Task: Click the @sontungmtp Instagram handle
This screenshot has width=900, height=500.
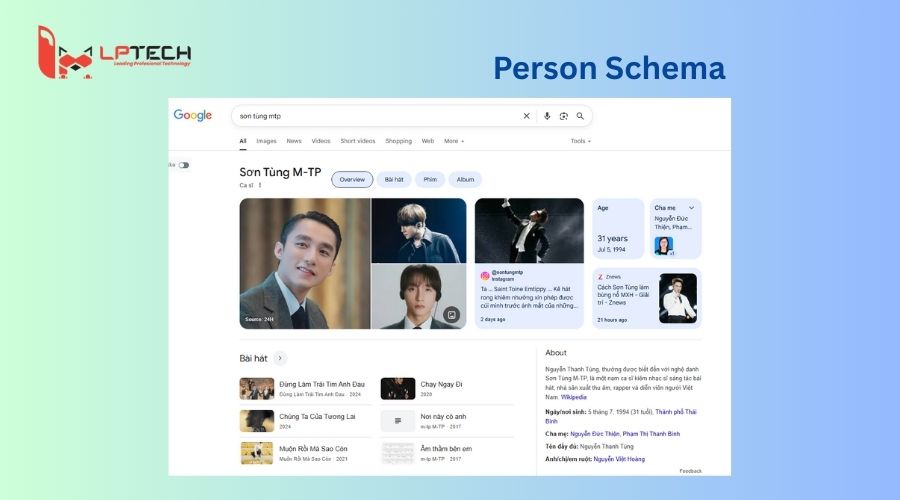Action: [x=507, y=273]
